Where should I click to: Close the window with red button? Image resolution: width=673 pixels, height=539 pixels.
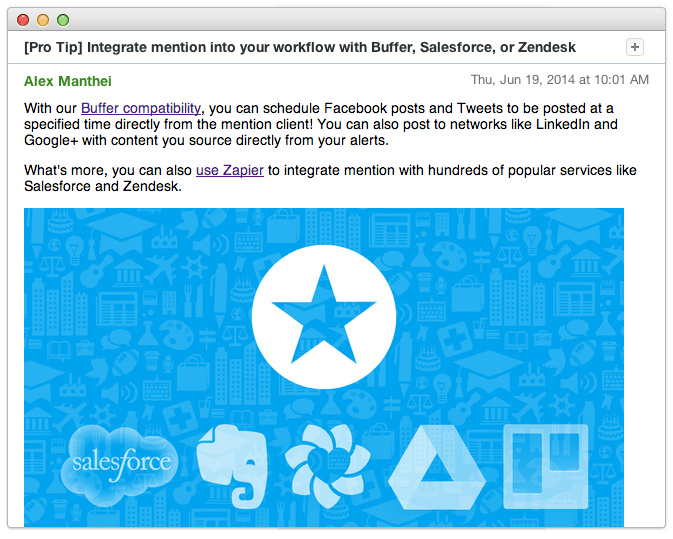tap(23, 20)
